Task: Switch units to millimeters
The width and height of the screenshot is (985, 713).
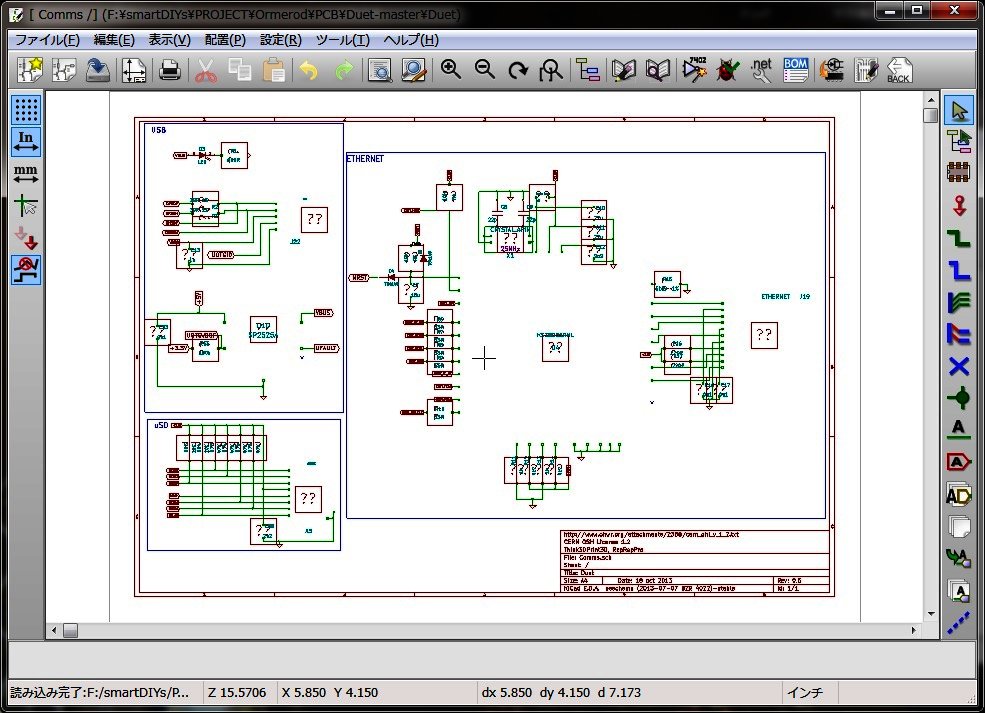Action: [26, 174]
